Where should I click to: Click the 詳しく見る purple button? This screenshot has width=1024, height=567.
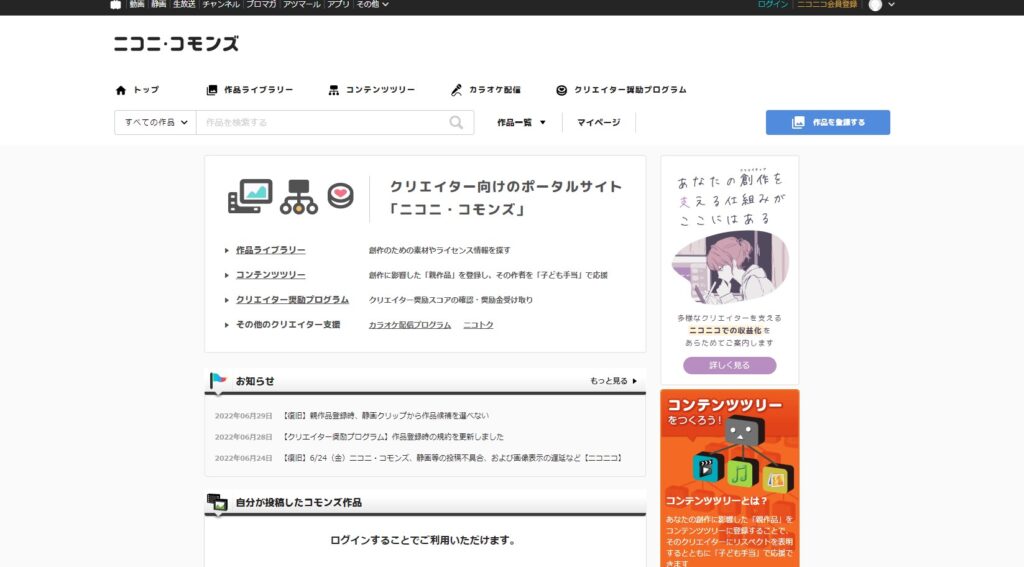(729, 365)
